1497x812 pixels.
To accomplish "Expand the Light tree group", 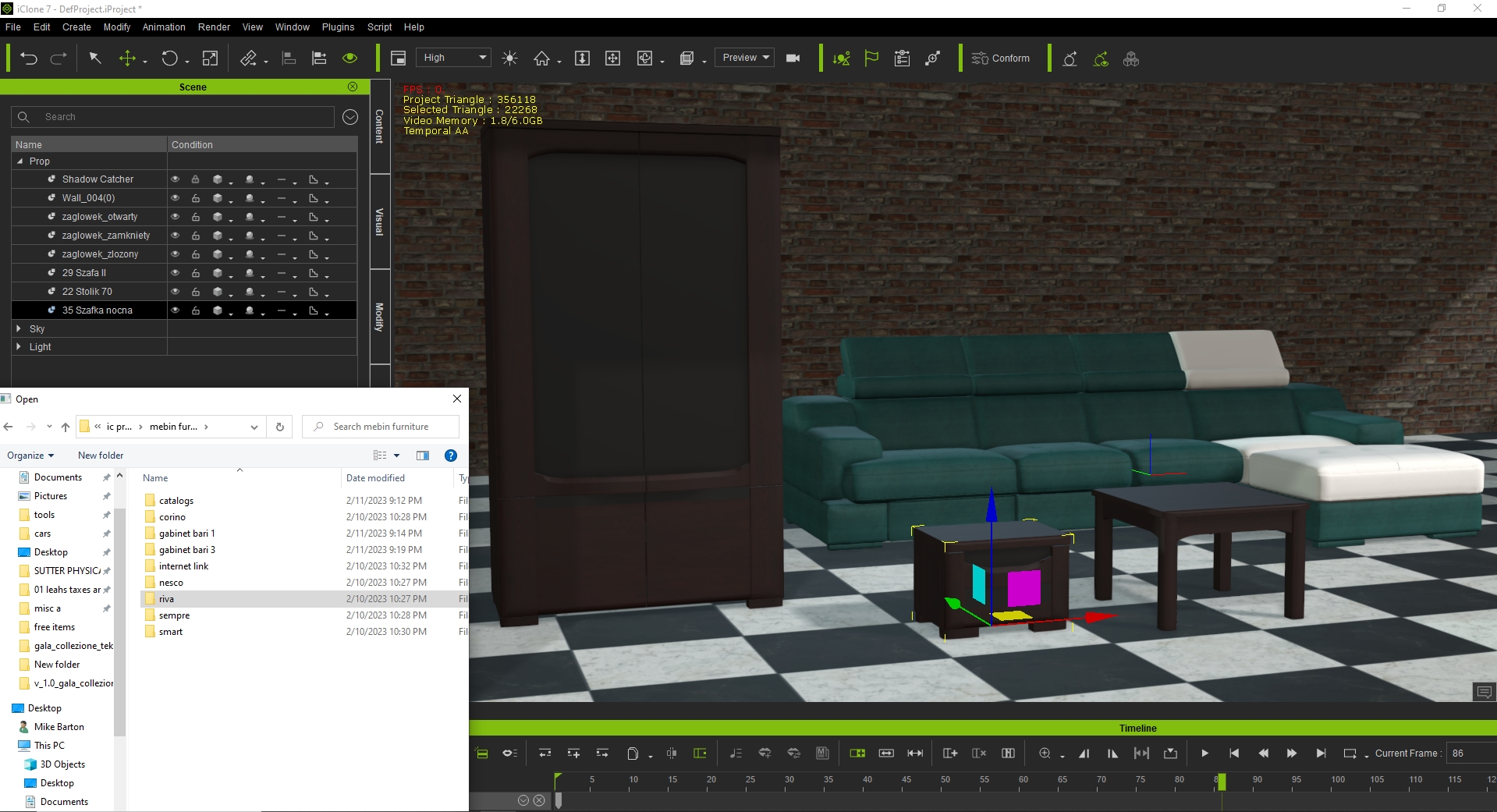I will tap(20, 346).
